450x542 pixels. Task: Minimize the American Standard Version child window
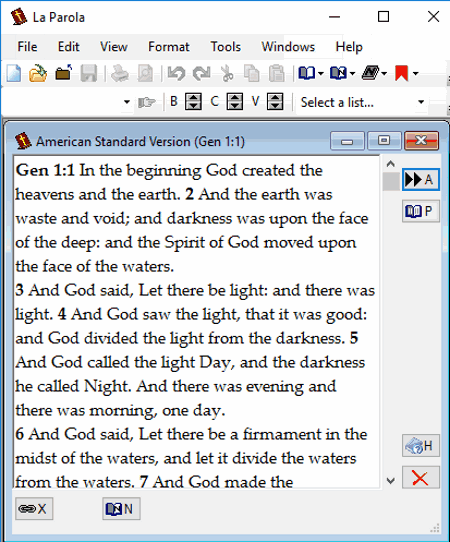pos(347,141)
